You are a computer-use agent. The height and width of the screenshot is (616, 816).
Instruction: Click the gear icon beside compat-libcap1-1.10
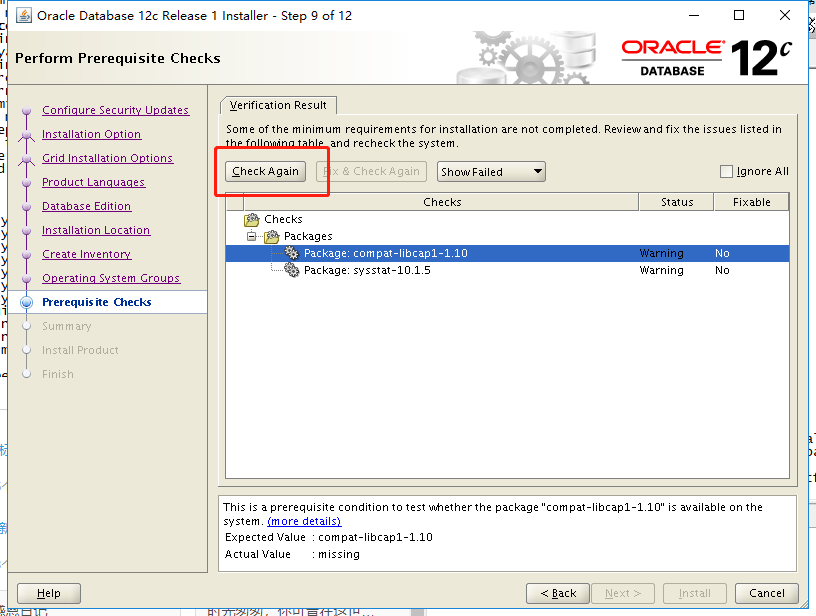[291, 253]
